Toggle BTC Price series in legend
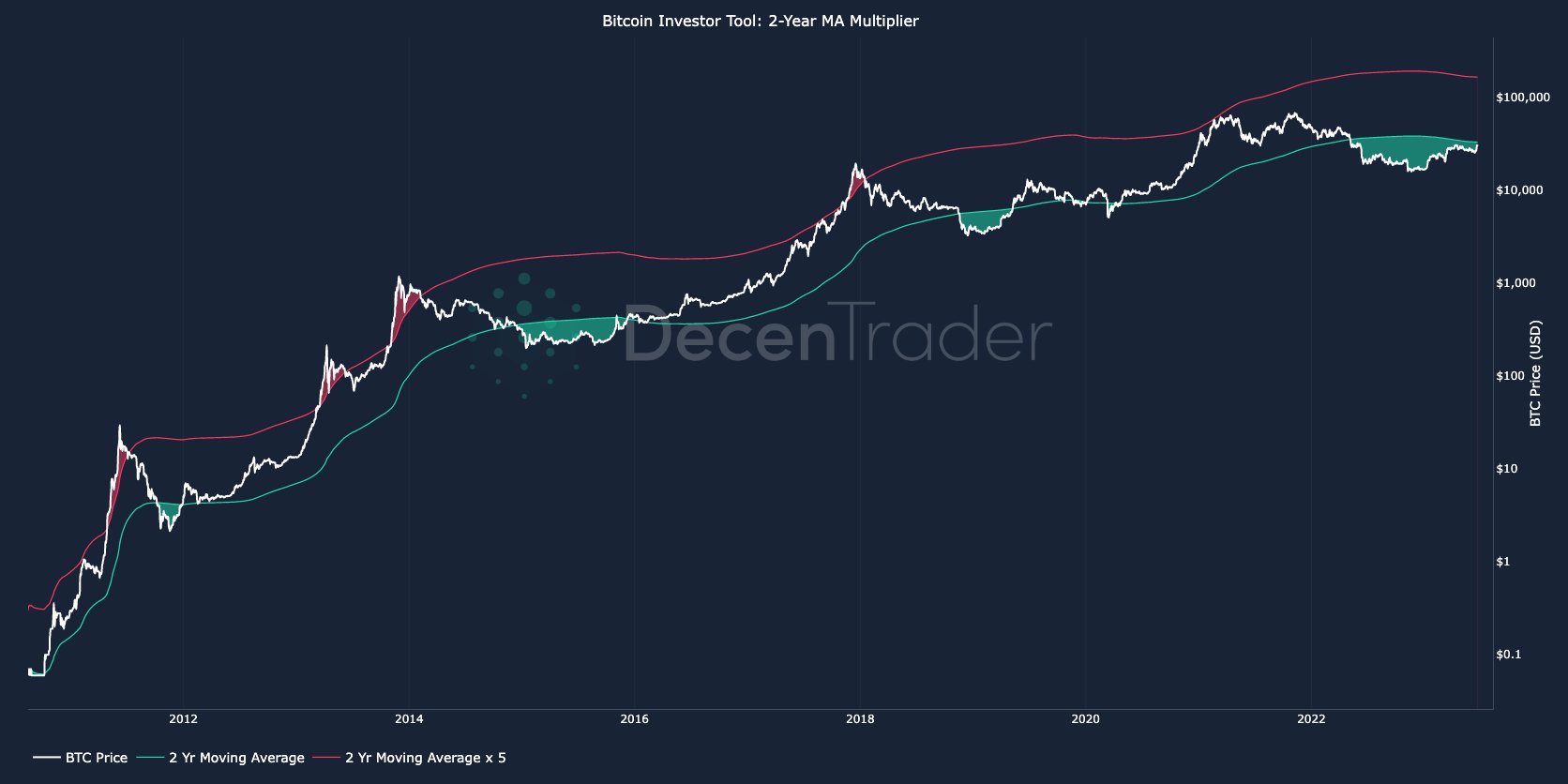 tap(96, 758)
